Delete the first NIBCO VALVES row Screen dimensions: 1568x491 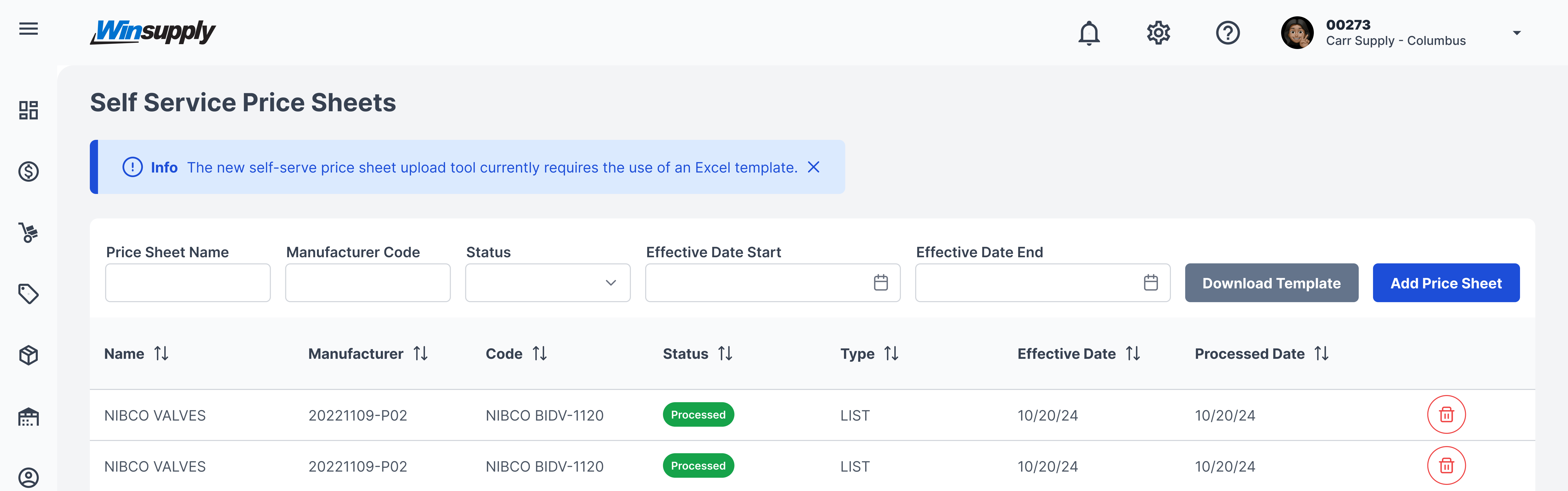click(1446, 415)
